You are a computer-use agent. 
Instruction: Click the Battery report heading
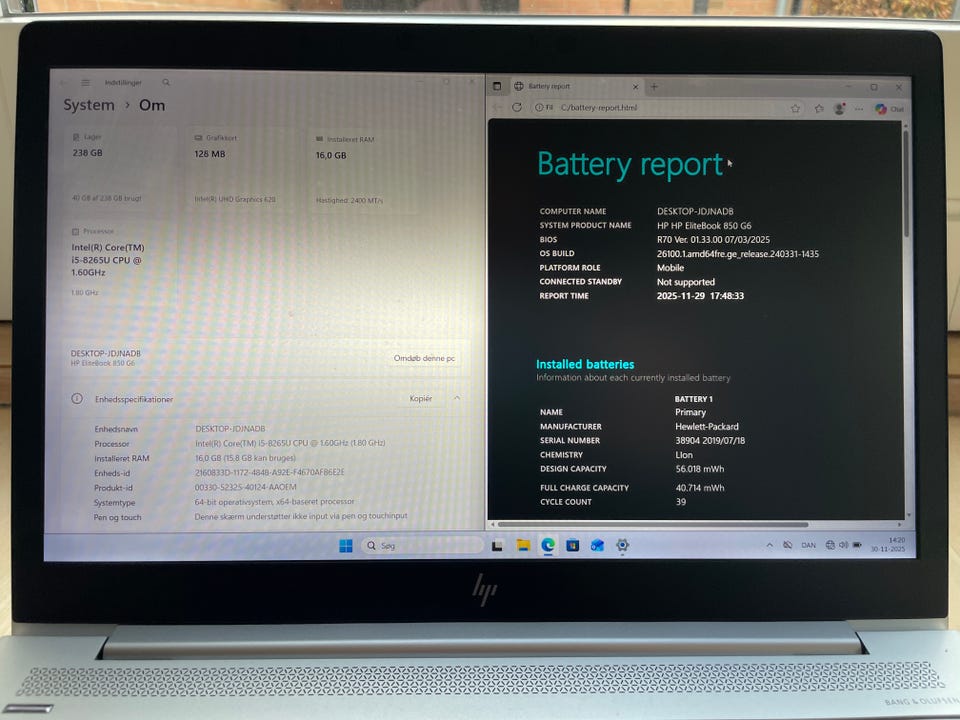[x=630, y=165]
